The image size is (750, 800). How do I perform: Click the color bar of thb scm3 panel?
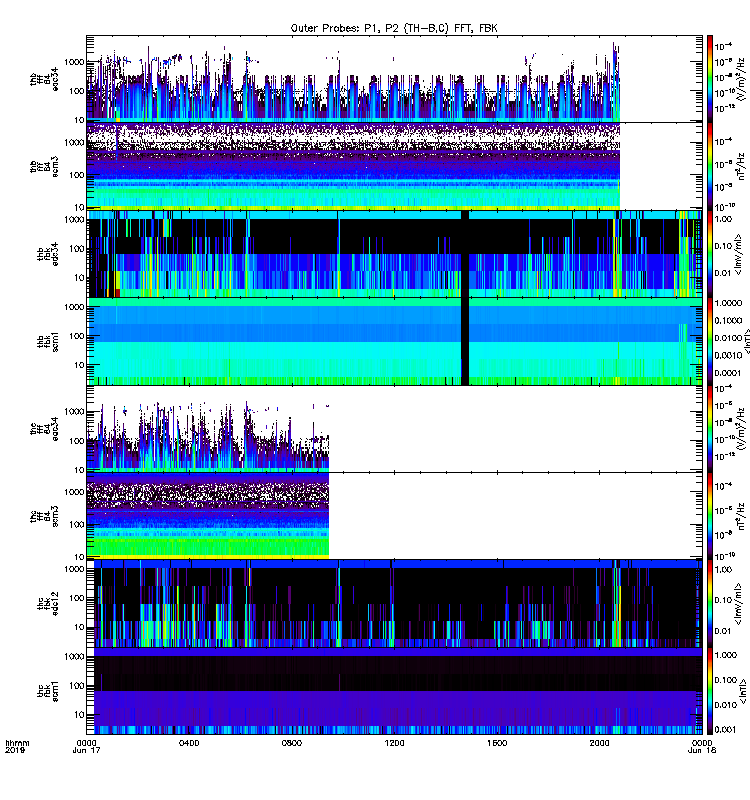pyautogui.click(x=710, y=166)
